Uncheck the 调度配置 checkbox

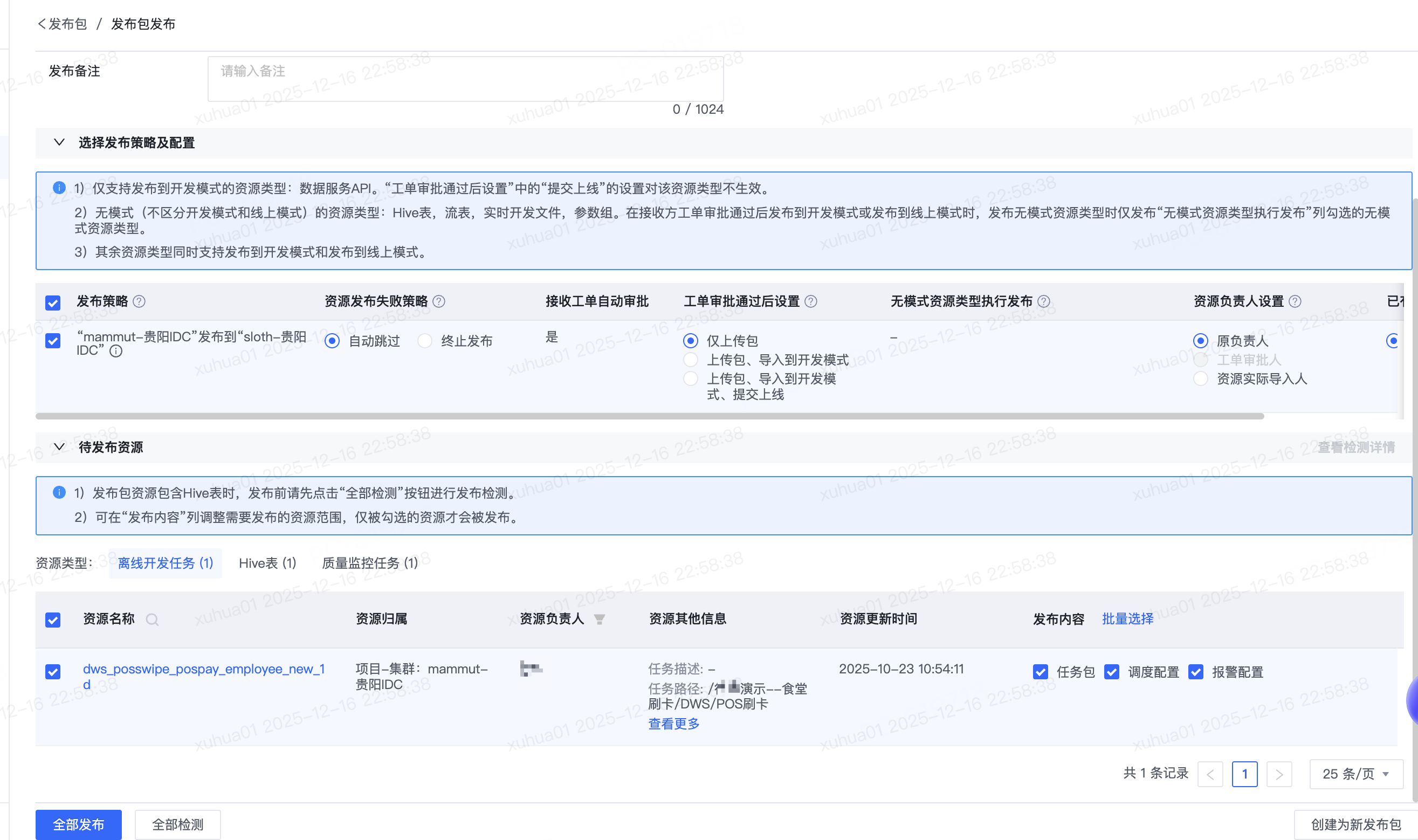coord(1112,672)
